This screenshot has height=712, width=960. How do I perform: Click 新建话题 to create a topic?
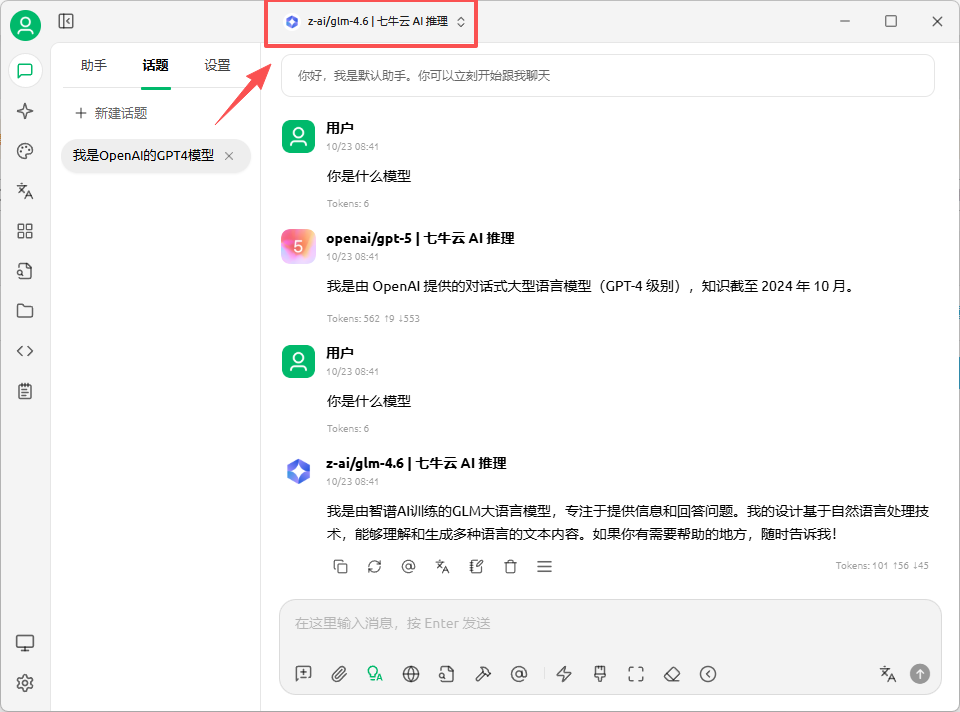111,114
